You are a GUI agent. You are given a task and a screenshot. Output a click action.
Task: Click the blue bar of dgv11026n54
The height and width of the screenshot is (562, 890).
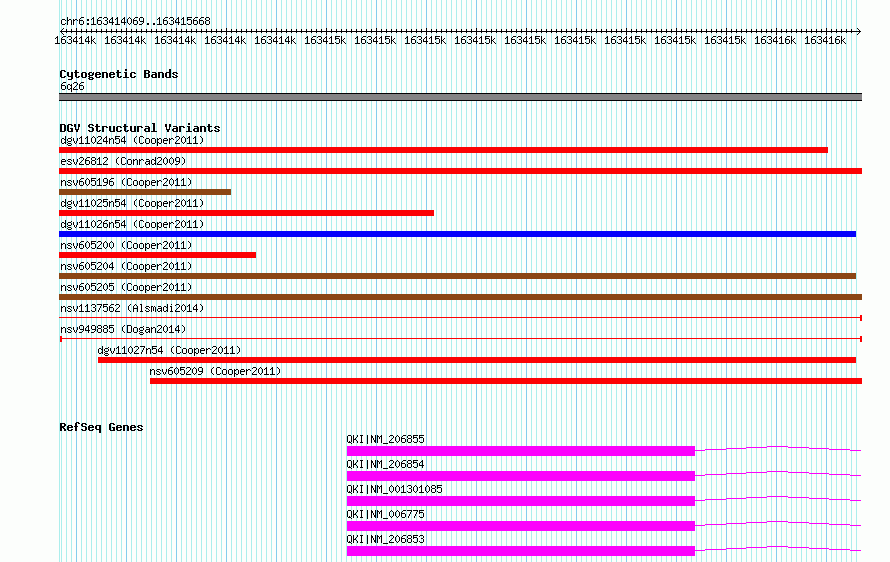pyautogui.click(x=457, y=234)
